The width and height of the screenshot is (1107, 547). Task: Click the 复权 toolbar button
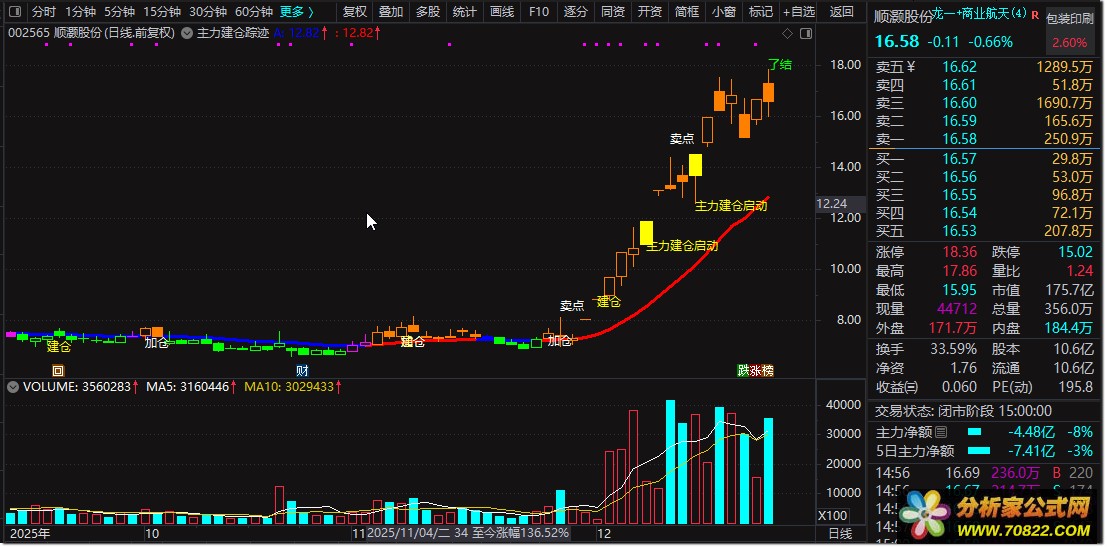point(354,11)
